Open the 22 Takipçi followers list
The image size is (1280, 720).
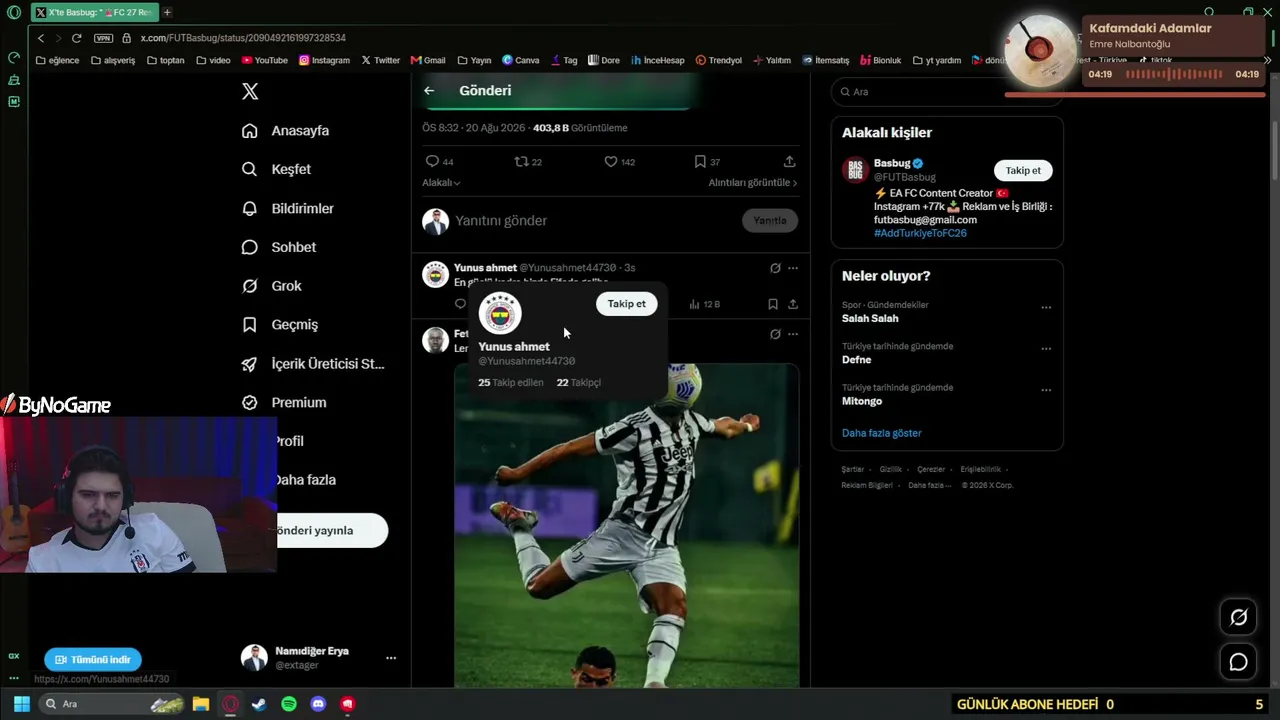coord(579,383)
